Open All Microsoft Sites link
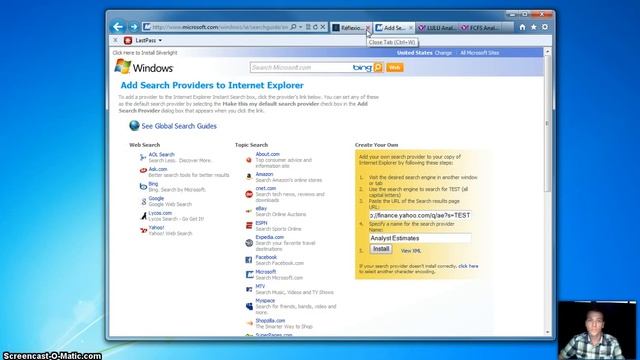The height and width of the screenshot is (360, 640). pos(480,53)
